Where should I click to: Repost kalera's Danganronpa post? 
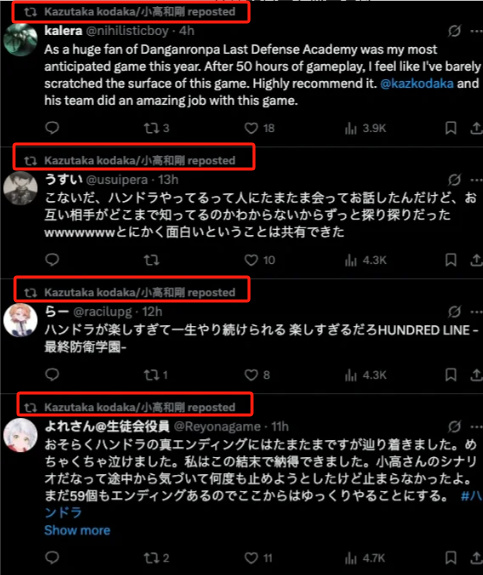156,128
